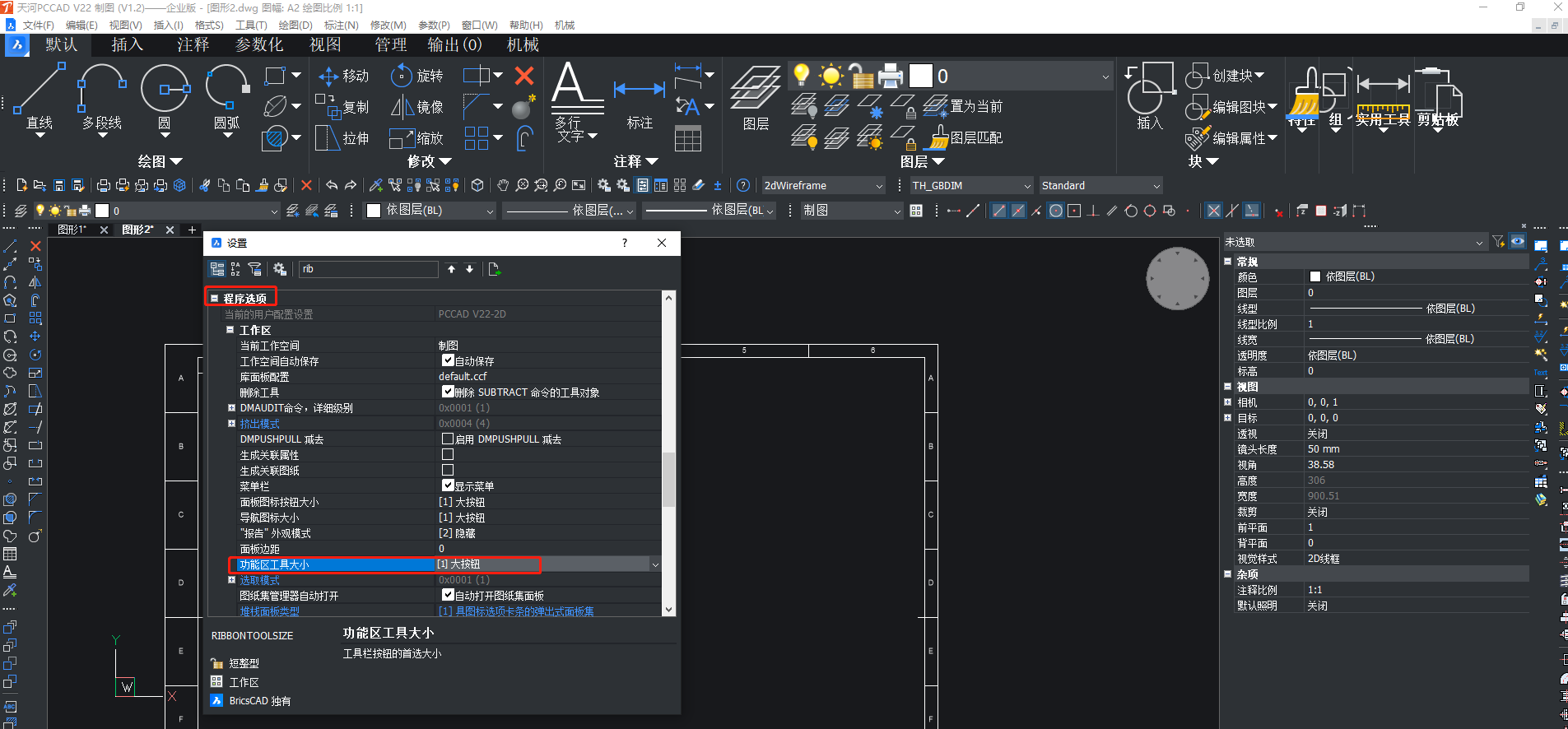Toggle the 自动保存 checkbox
Image resolution: width=1568 pixels, height=729 pixels.
pyautogui.click(x=448, y=360)
